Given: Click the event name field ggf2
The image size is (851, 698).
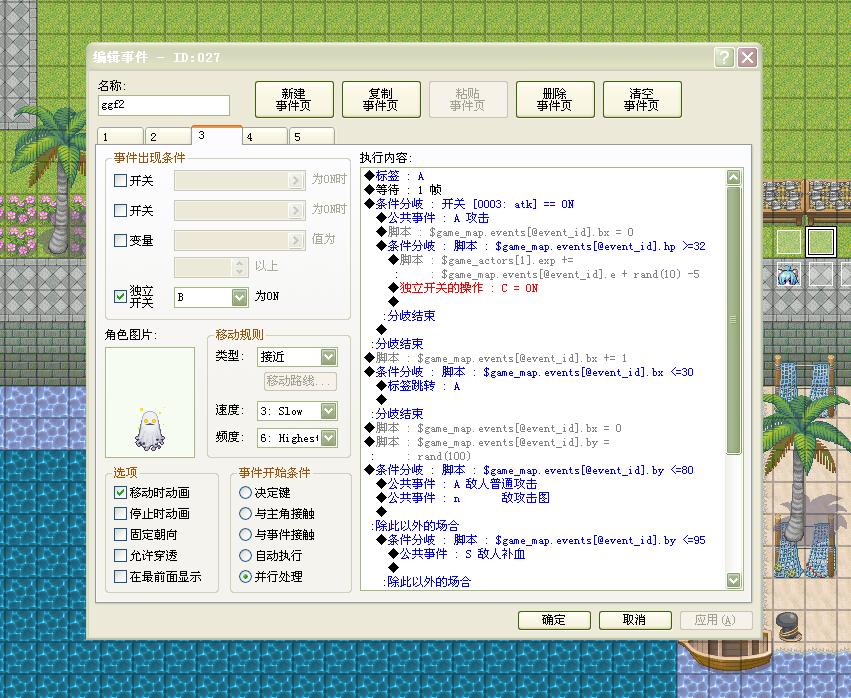Looking at the screenshot, I should [x=164, y=105].
